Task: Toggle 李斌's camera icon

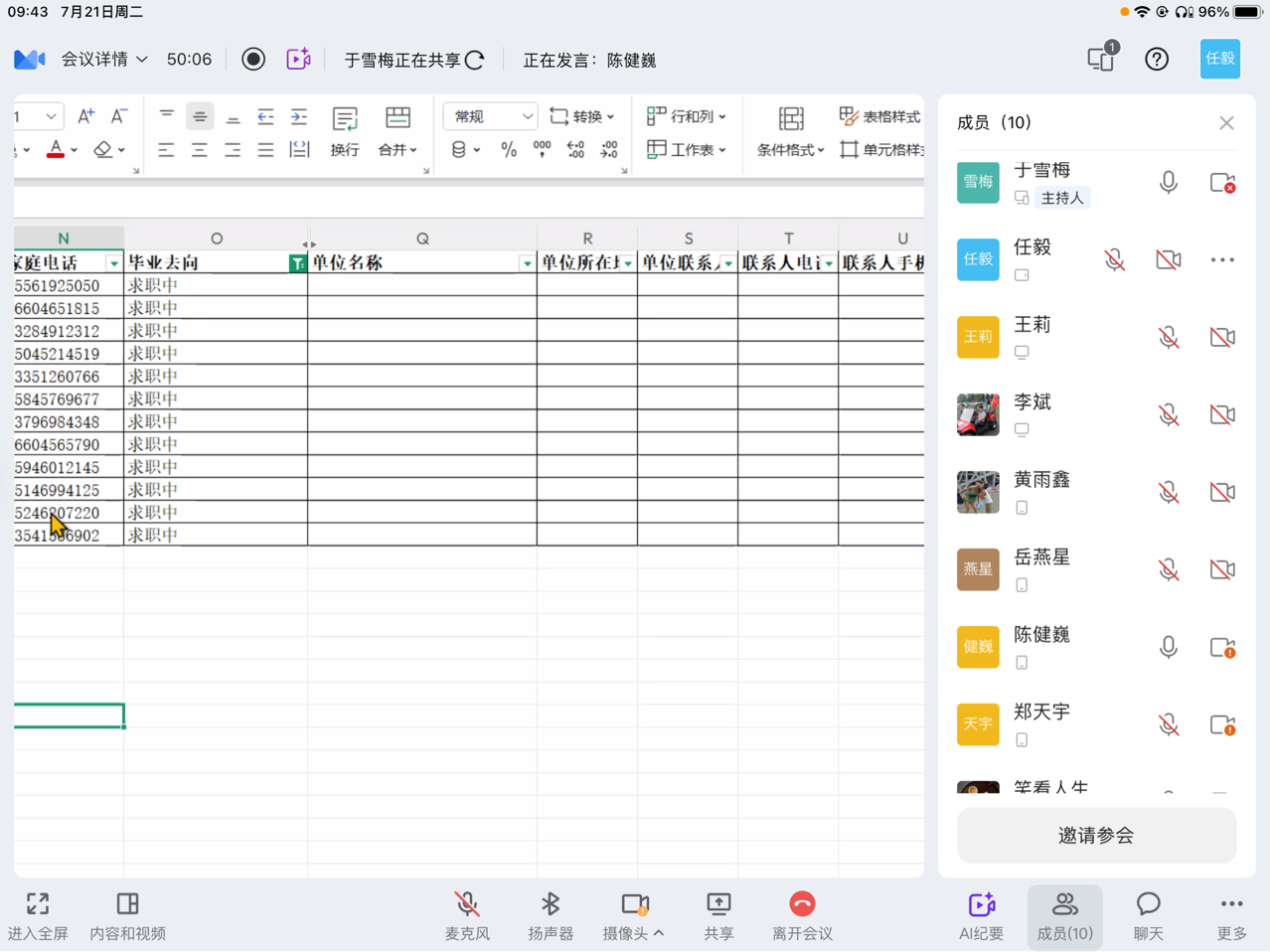Action: point(1222,415)
